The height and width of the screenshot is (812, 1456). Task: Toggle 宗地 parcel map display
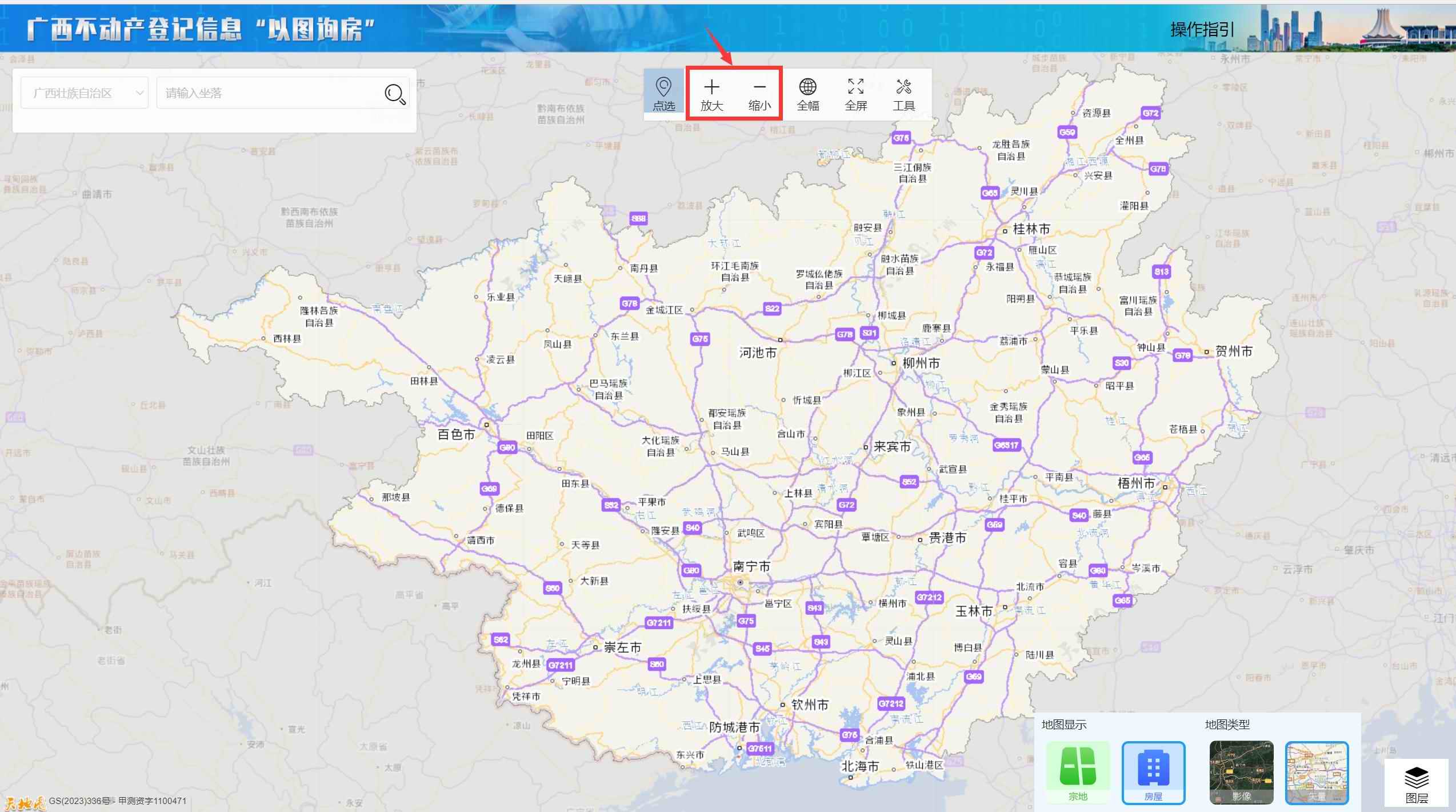(1078, 772)
